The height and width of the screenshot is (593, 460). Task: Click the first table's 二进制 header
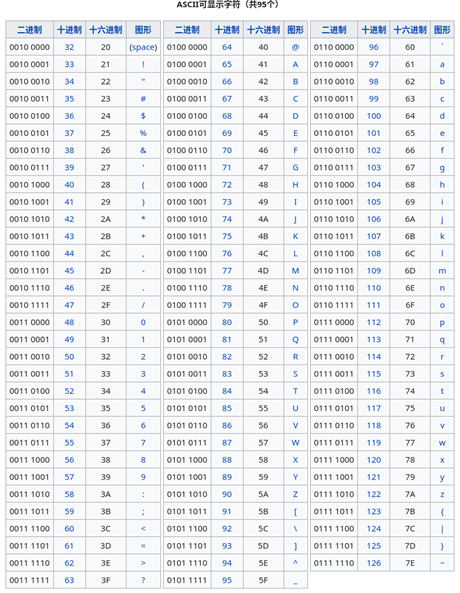pos(30,30)
